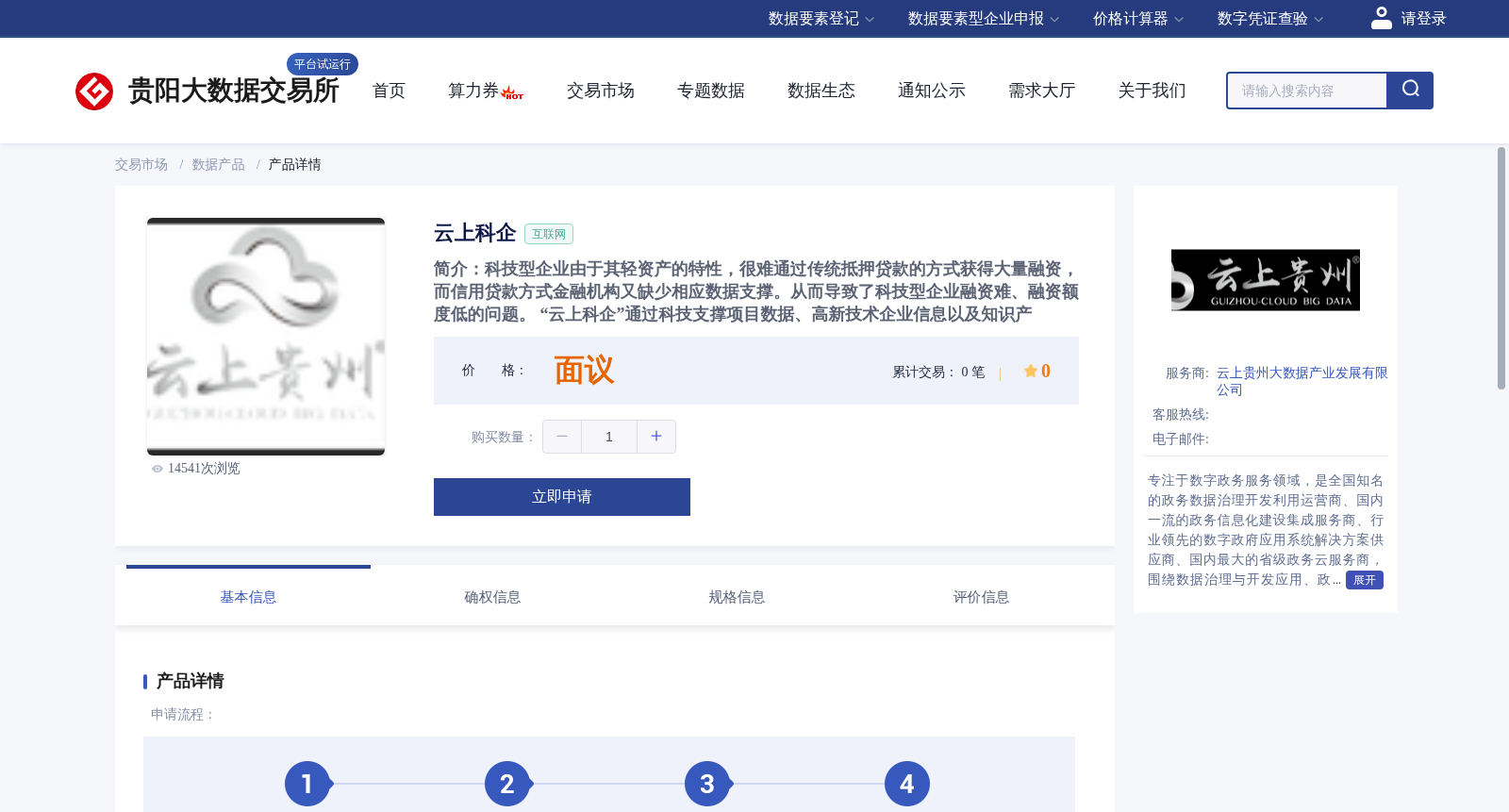
Task: Click the 申请流程 label
Action: [x=183, y=715]
